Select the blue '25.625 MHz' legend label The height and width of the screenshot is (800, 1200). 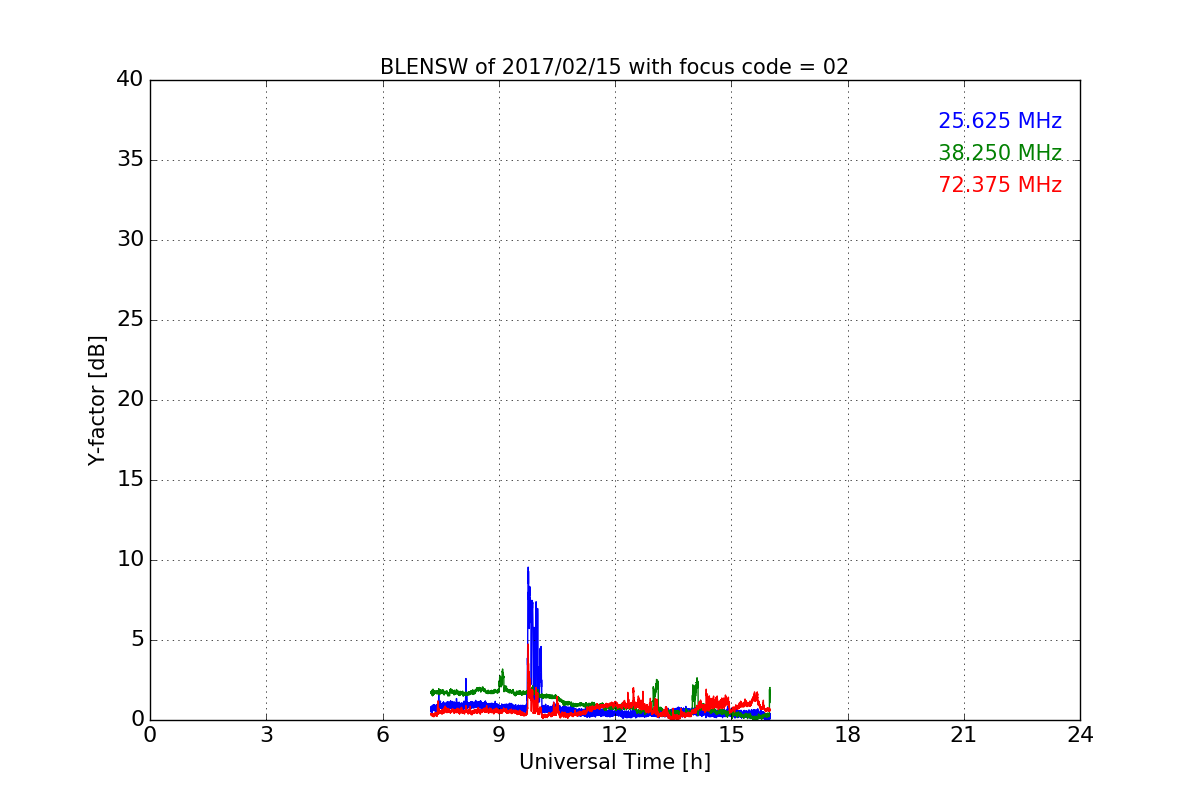coord(1000,121)
